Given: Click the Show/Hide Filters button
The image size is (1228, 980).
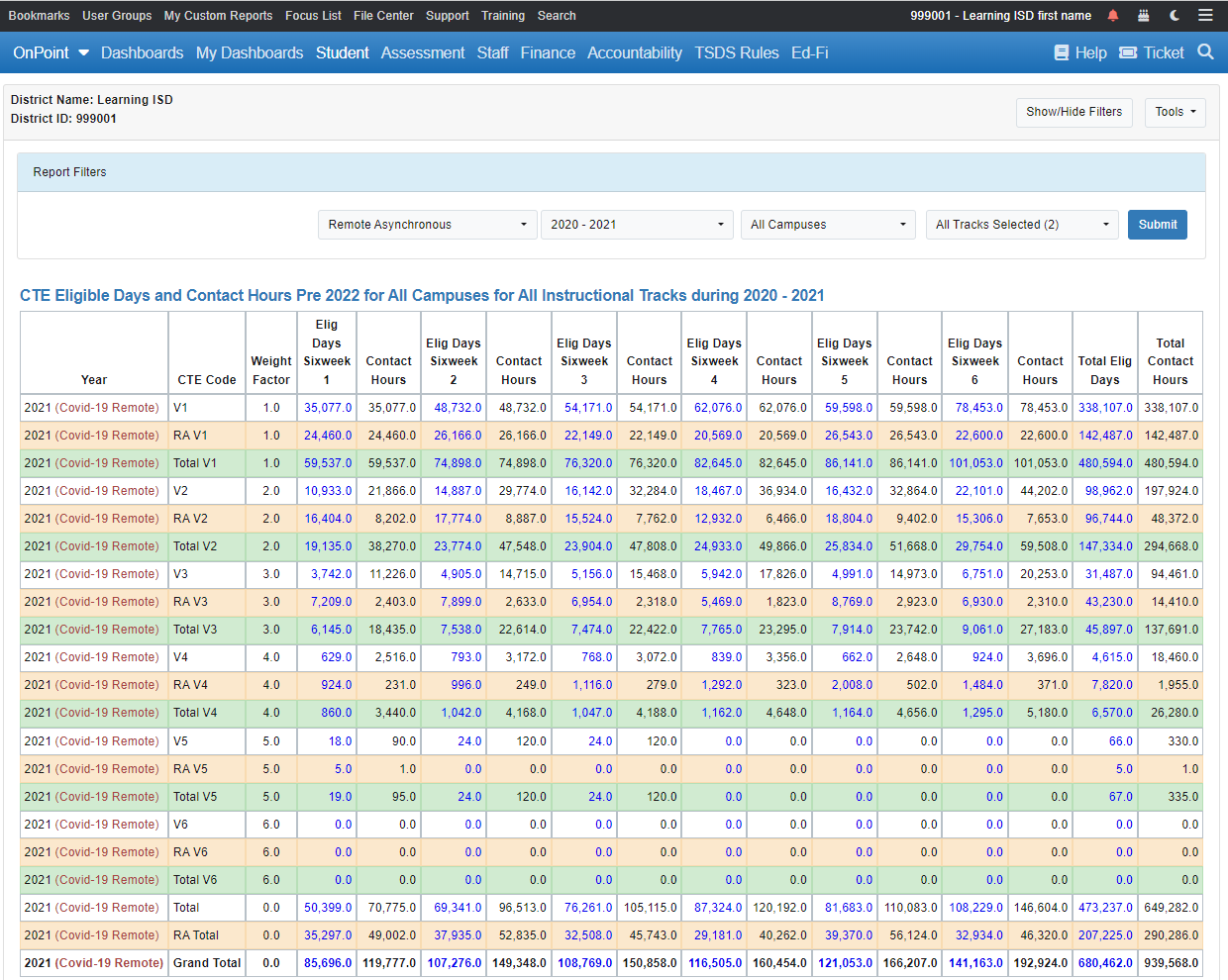Looking at the screenshot, I should 1074,112.
